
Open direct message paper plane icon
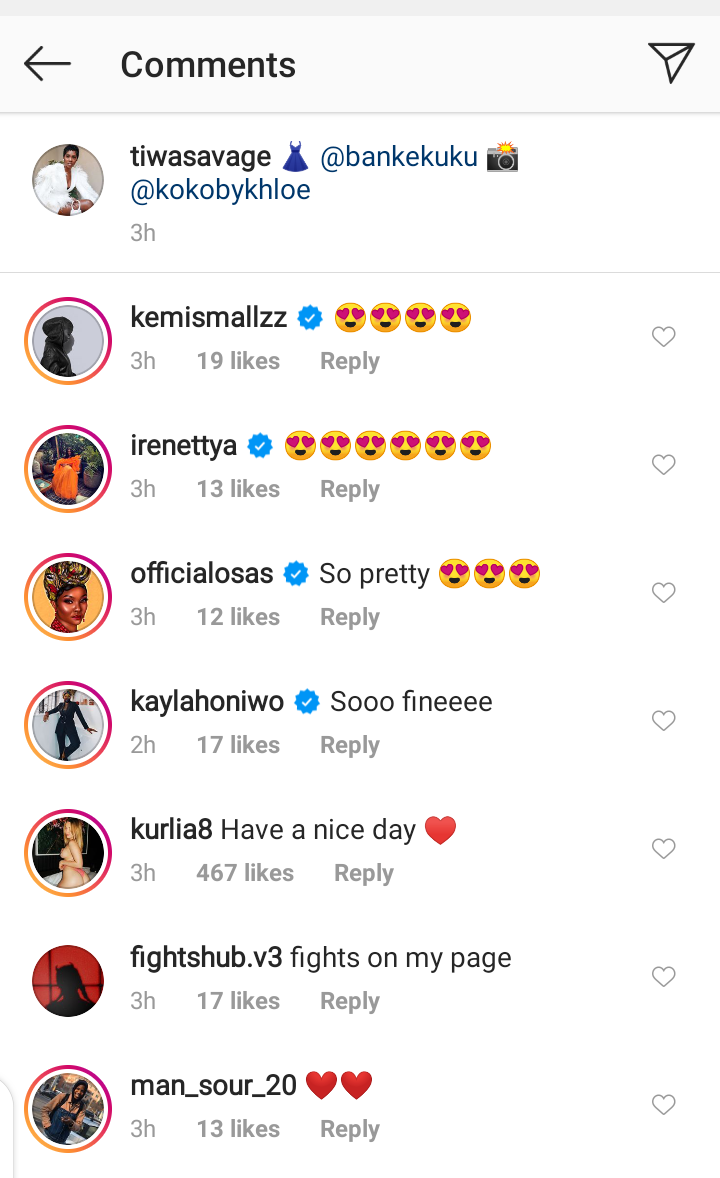tap(671, 63)
